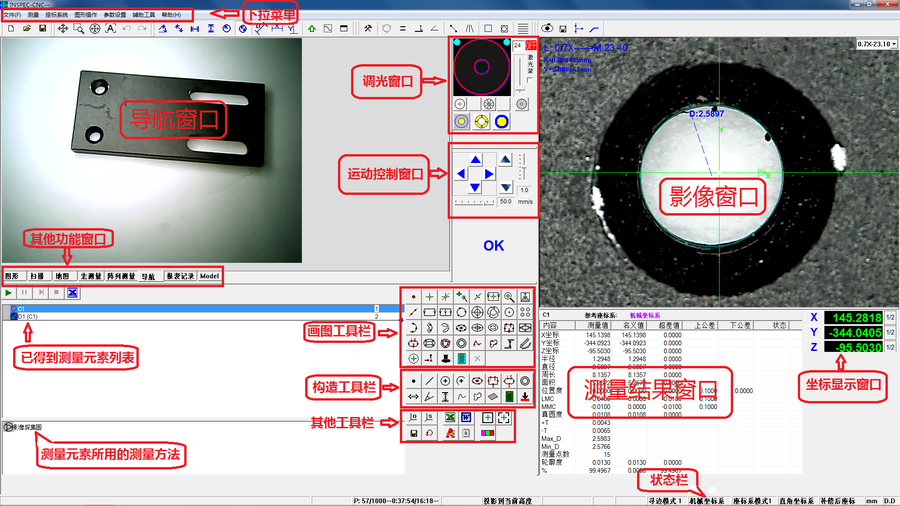Export results with the Excel icon
Screen dimensions: 900x506
450,417
